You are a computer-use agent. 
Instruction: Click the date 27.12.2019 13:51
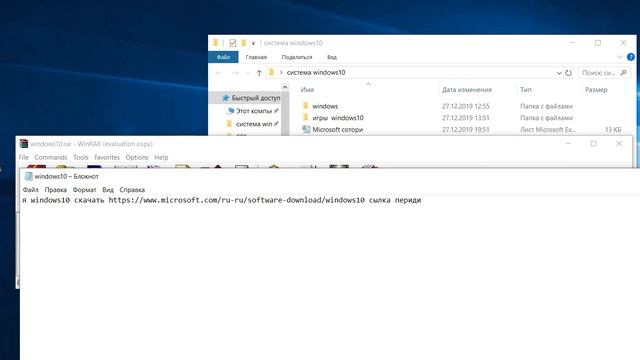pos(465,118)
